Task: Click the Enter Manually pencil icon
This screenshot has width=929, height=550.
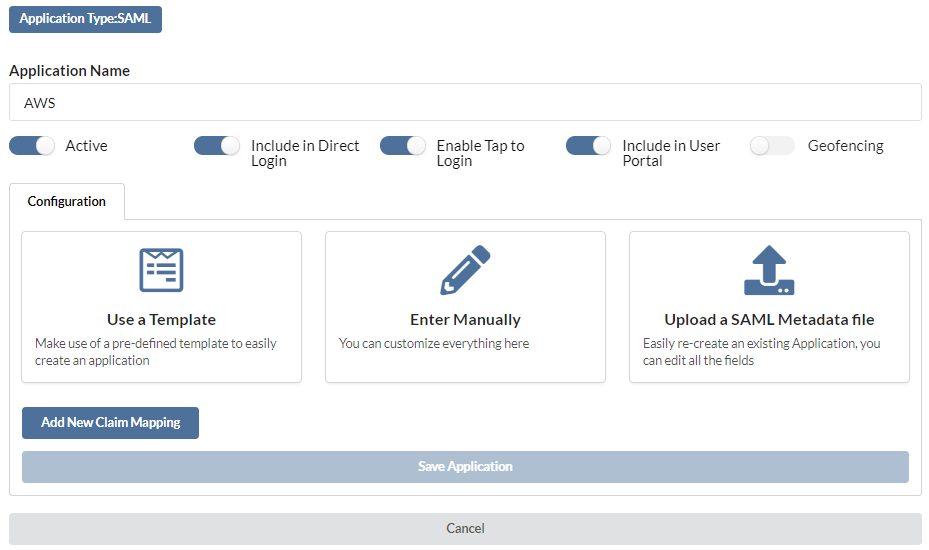Action: point(465,270)
